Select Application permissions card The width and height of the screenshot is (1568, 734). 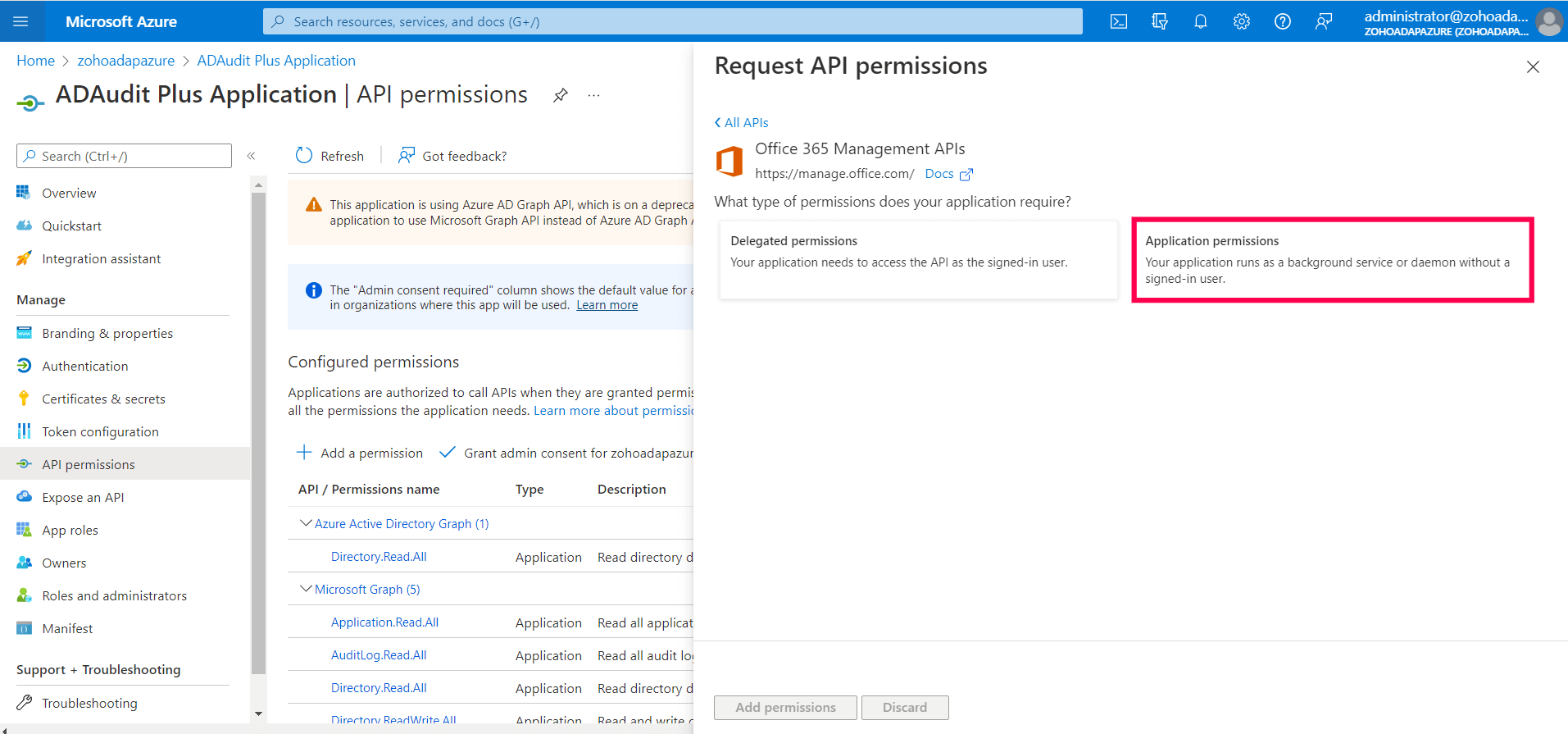pyautogui.click(x=1332, y=260)
